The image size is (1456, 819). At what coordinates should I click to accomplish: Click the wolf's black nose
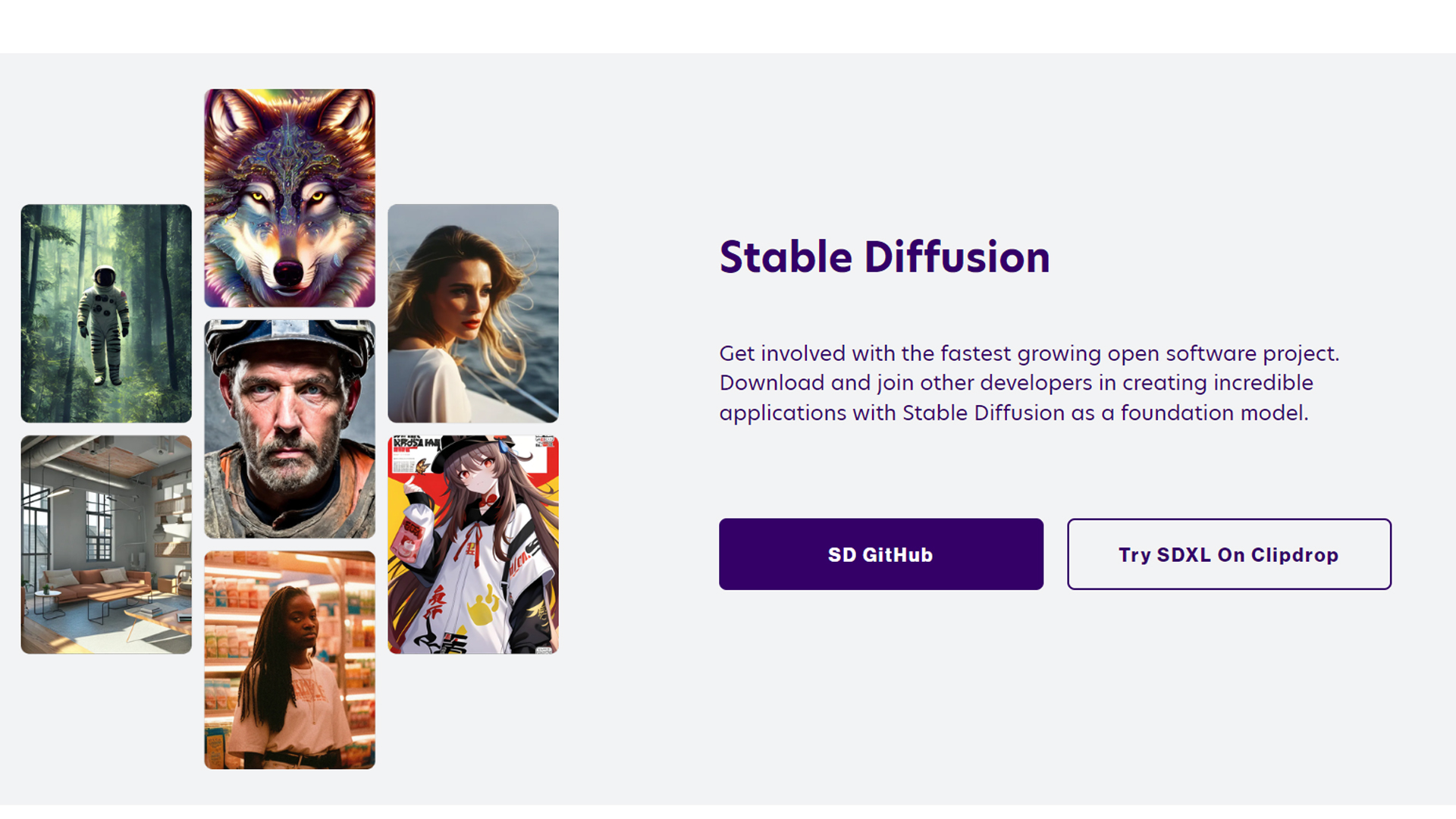coord(288,271)
